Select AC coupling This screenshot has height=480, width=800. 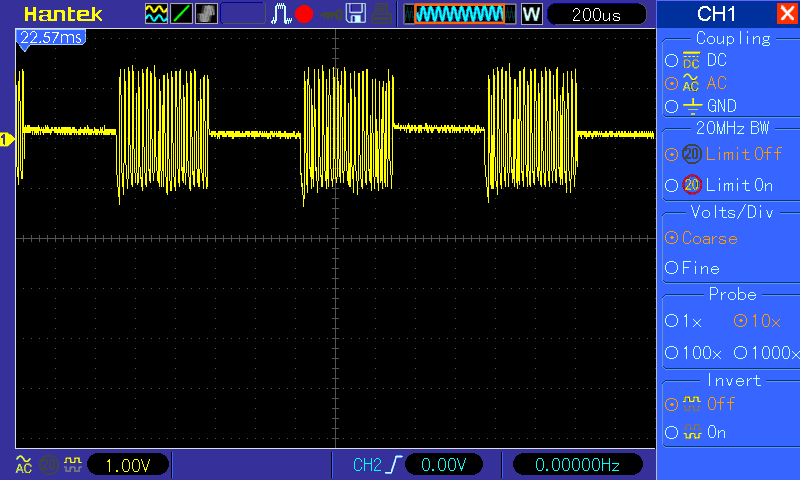click(x=696, y=83)
